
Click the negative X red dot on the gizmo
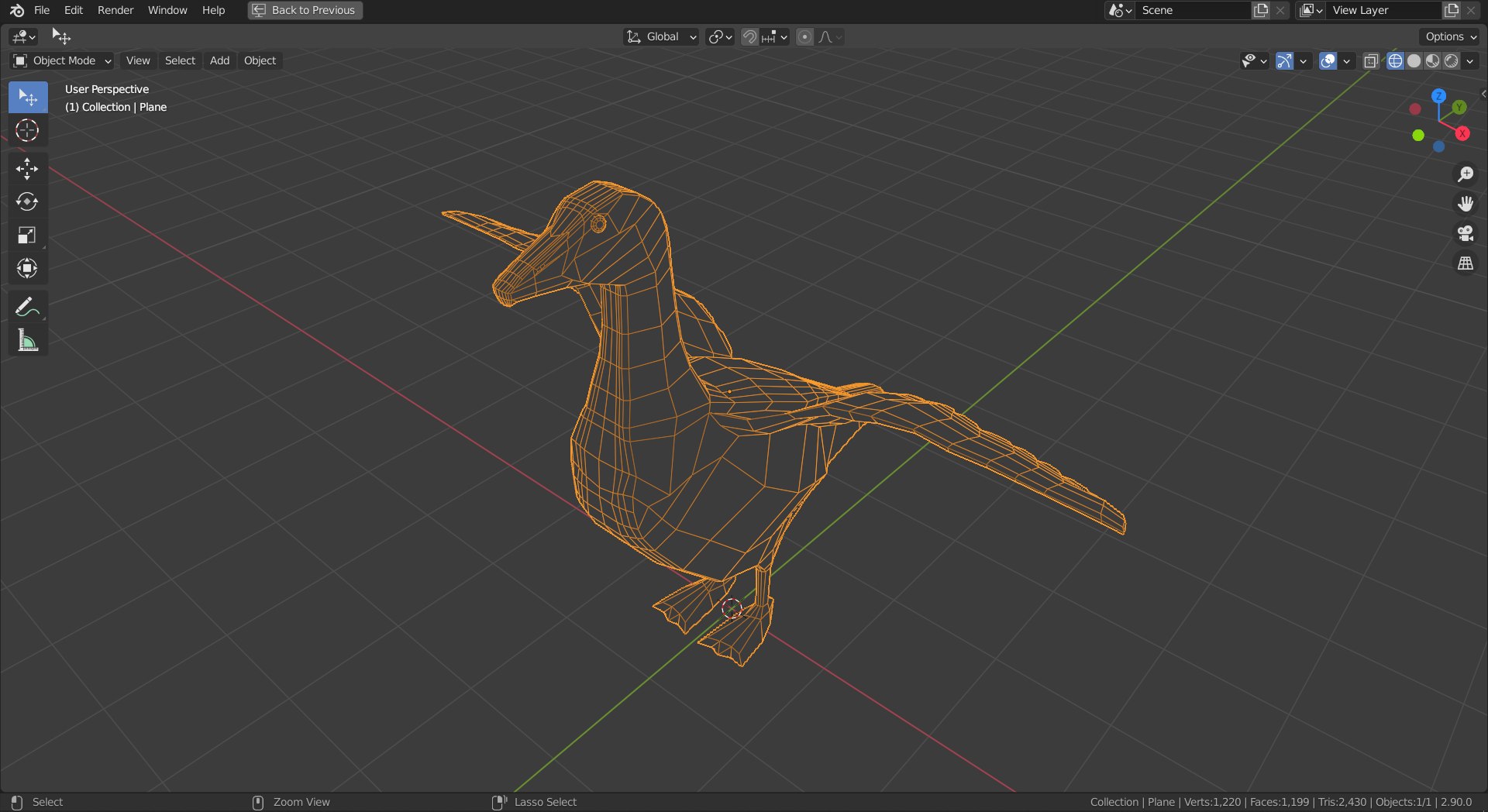(1415, 109)
